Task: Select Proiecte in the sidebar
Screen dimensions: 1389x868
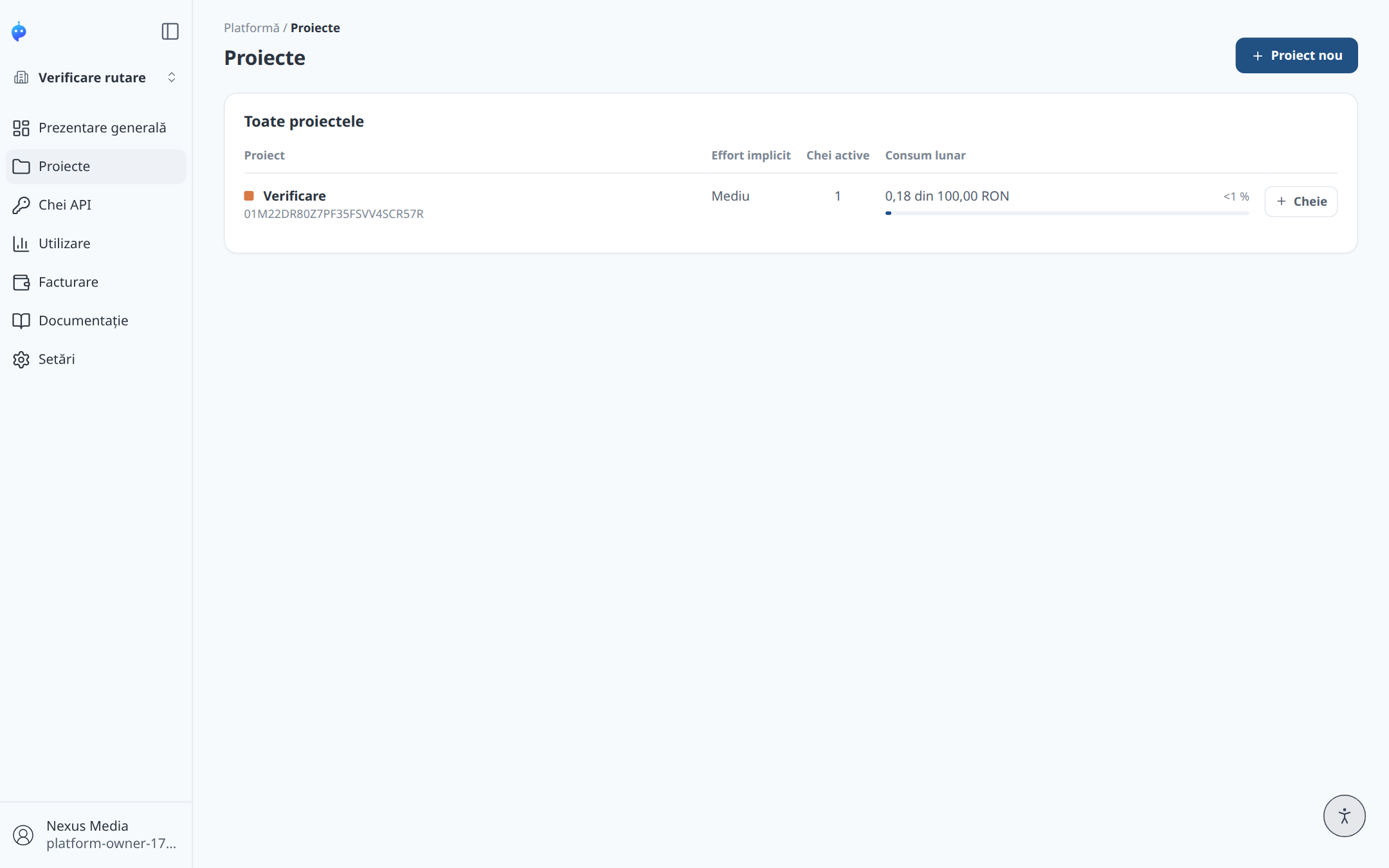Action: pyautogui.click(x=96, y=167)
